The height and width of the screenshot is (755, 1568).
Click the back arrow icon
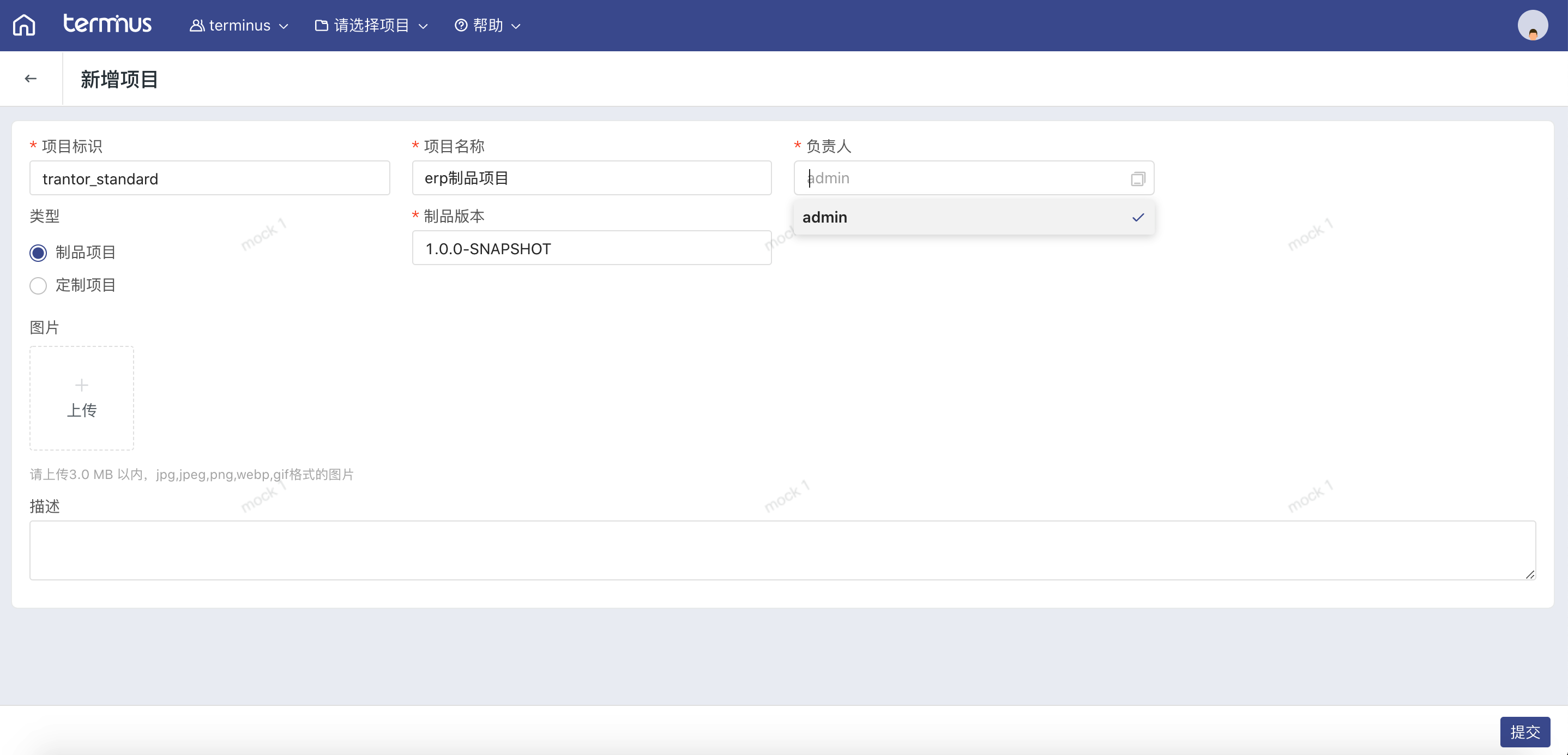pos(31,79)
